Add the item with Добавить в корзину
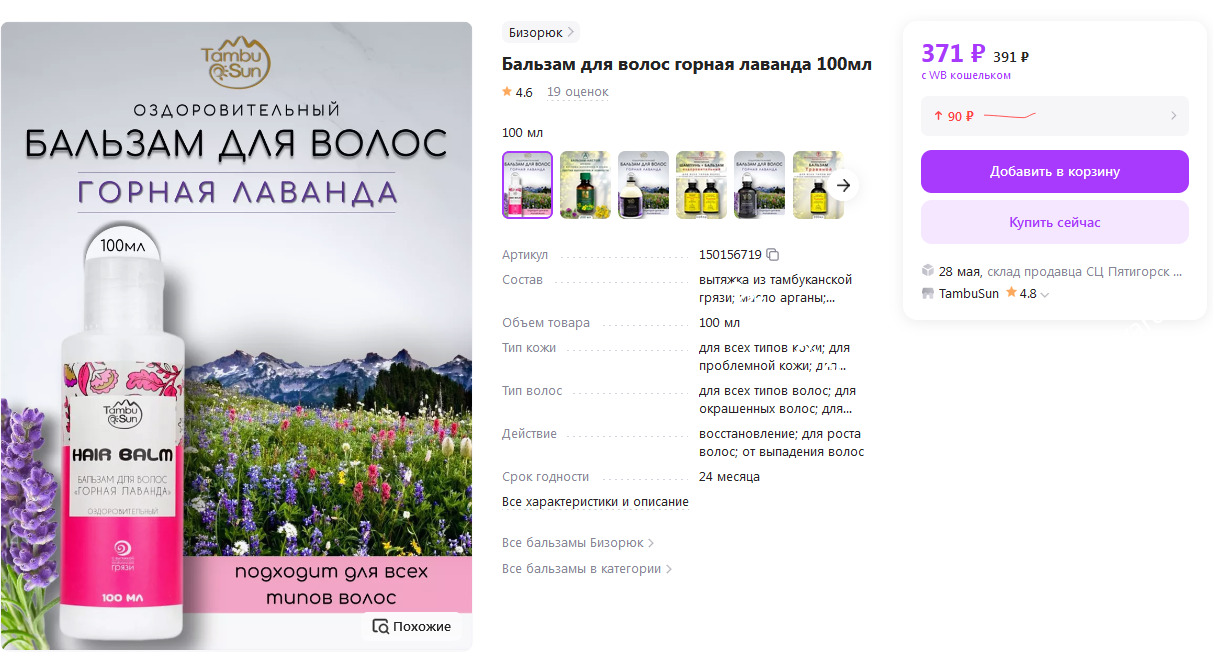 pos(1055,171)
